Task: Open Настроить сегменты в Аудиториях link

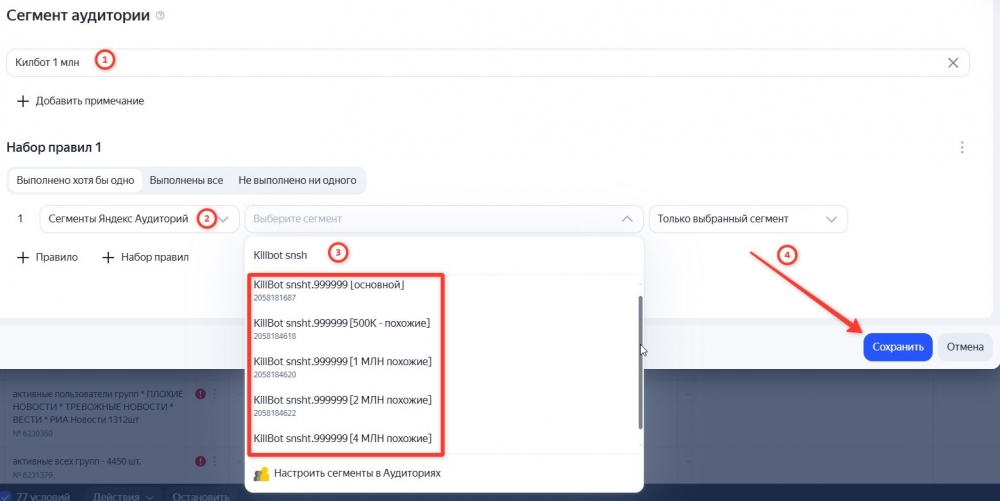Action: (x=357, y=474)
